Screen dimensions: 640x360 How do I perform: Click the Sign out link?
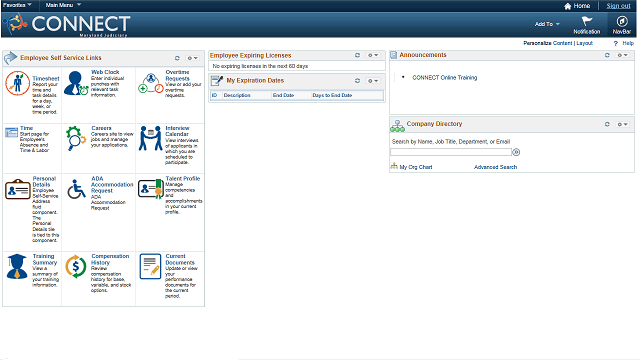(x=618, y=6)
